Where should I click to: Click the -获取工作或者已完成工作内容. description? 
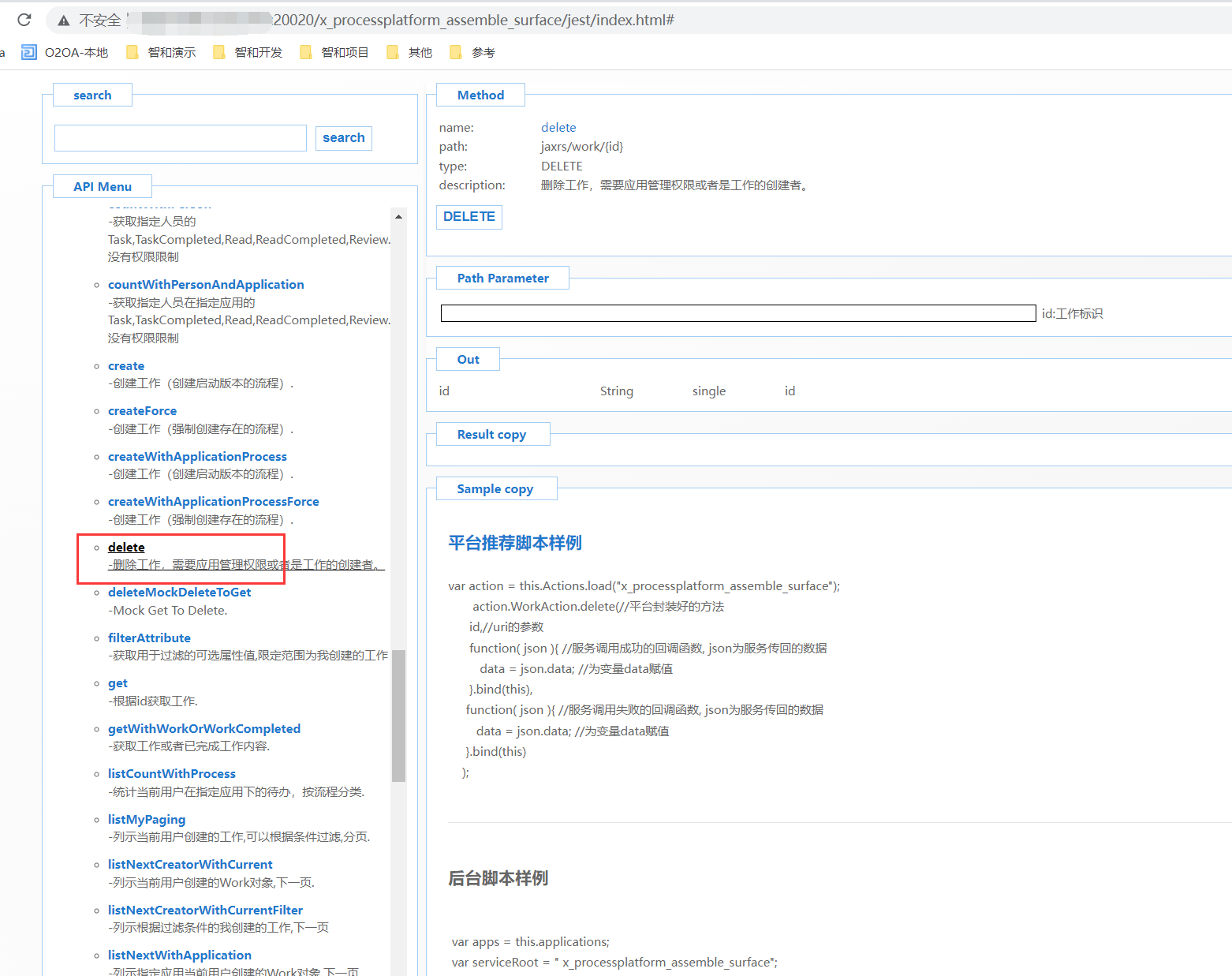[189, 746]
